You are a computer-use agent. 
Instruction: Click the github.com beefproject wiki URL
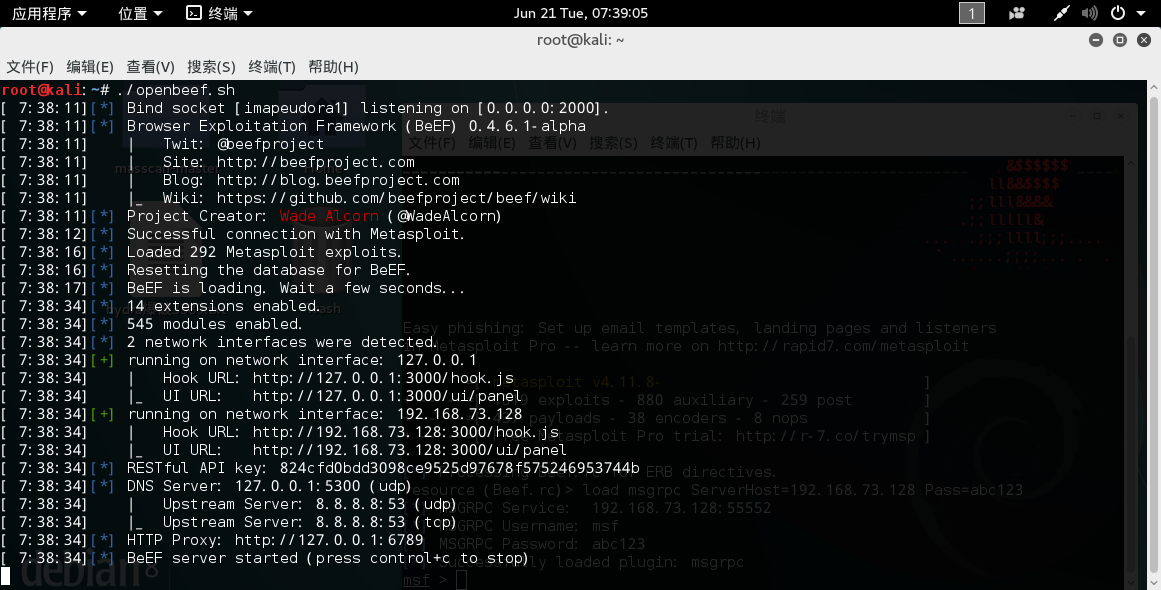396,198
